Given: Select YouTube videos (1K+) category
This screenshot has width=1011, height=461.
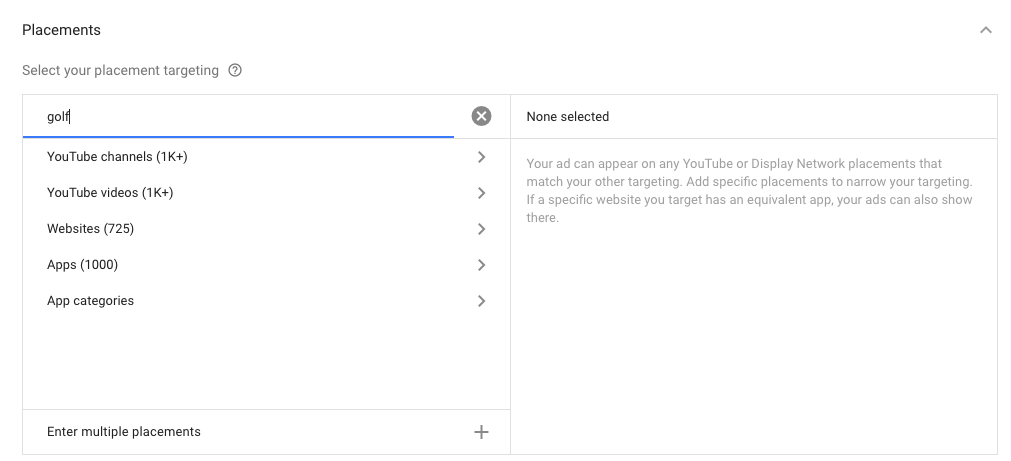Looking at the screenshot, I should pyautogui.click(x=110, y=193).
